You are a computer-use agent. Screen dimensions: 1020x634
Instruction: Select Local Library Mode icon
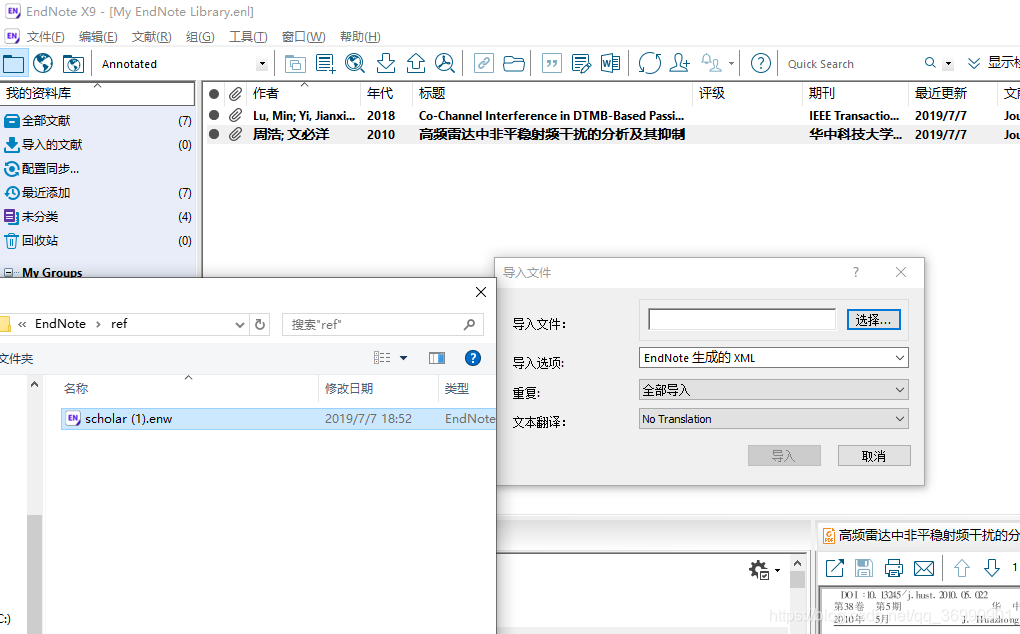(x=14, y=64)
